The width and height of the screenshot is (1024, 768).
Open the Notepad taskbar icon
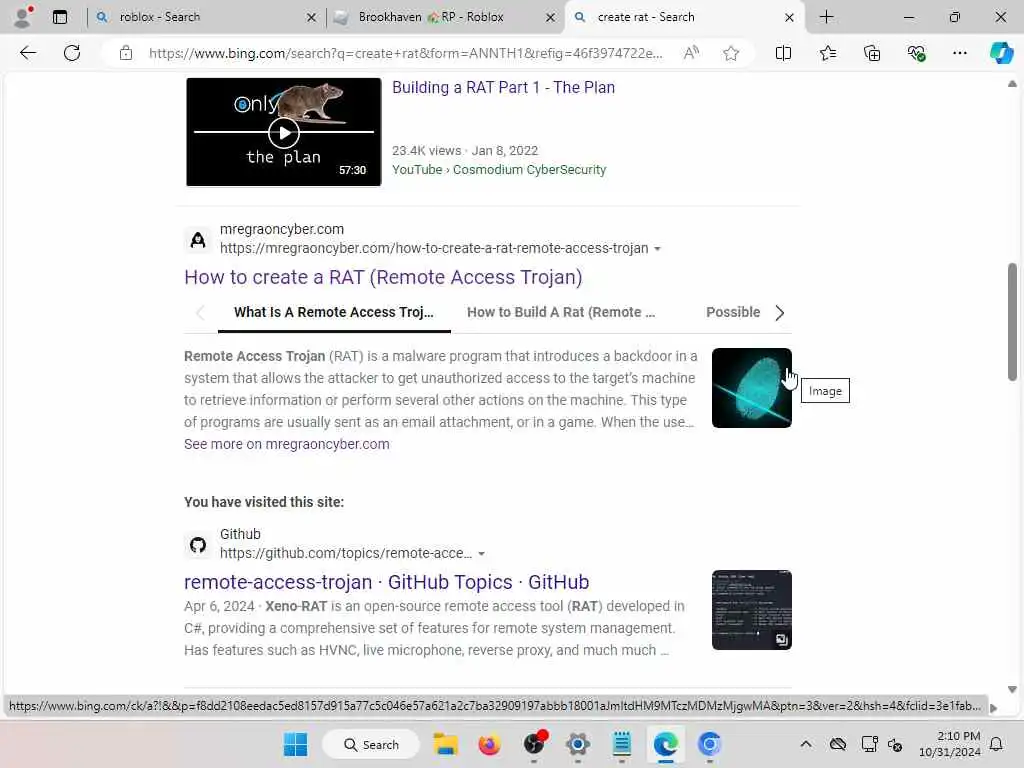[x=621, y=744]
